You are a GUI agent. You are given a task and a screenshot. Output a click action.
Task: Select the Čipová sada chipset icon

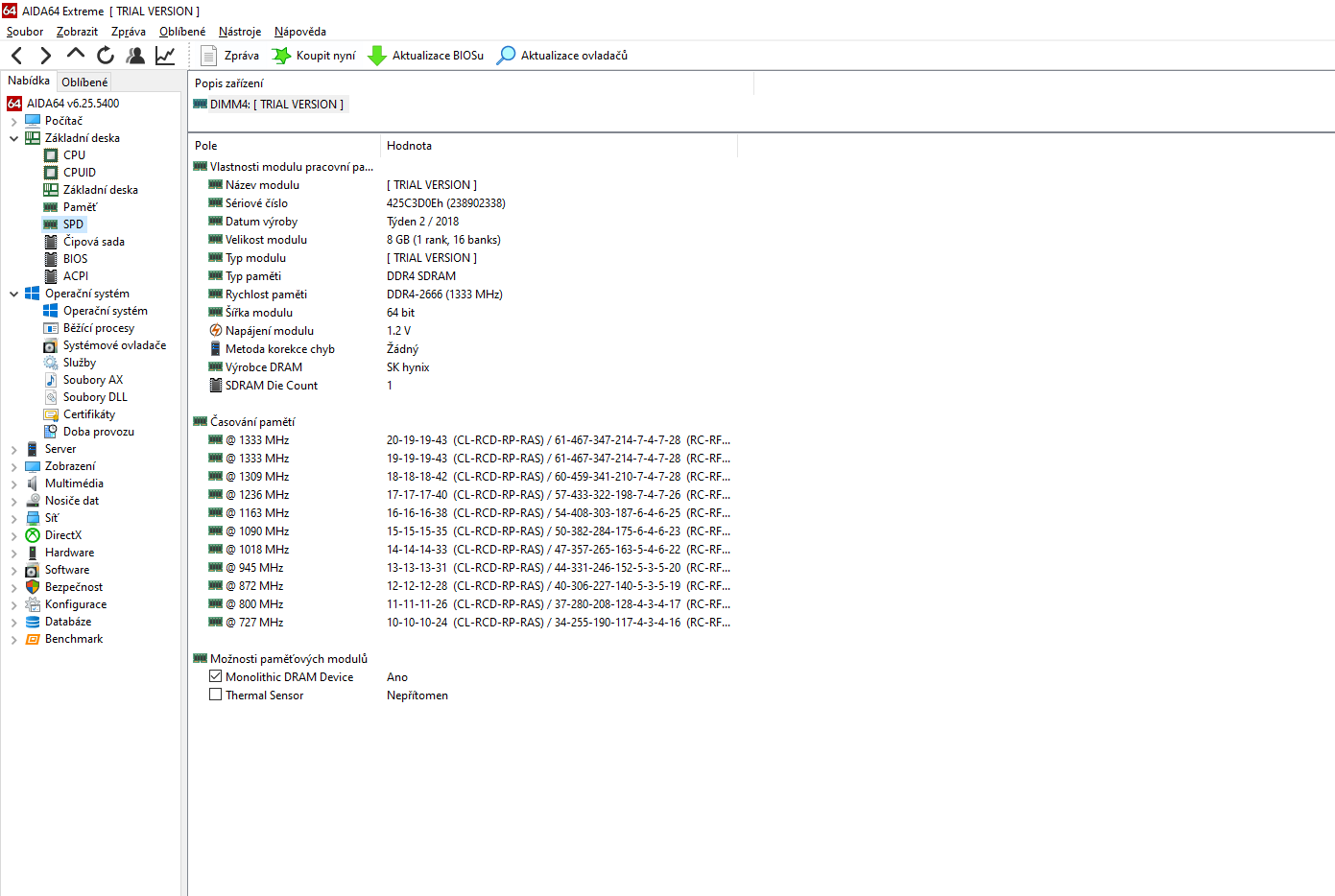point(51,242)
